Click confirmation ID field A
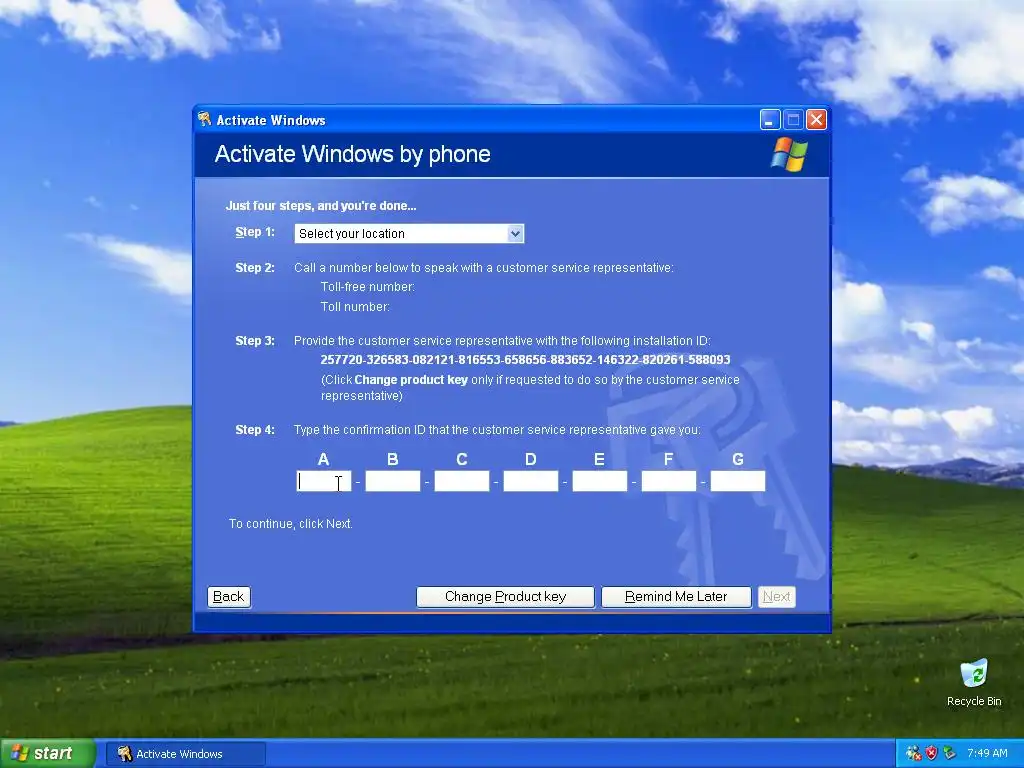The width and height of the screenshot is (1024, 768). coord(324,481)
